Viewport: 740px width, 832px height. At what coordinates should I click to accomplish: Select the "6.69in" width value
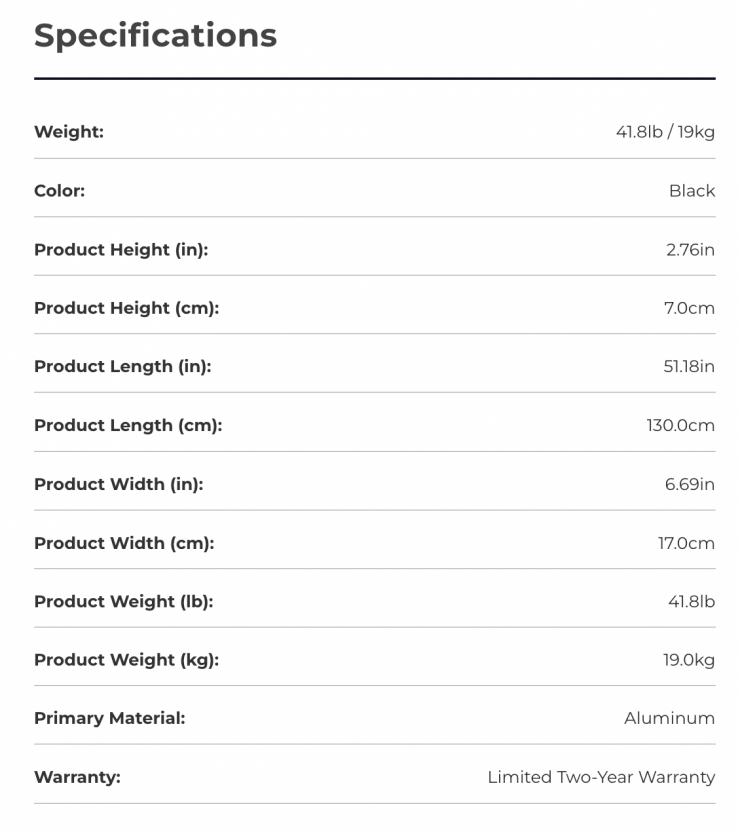690,484
